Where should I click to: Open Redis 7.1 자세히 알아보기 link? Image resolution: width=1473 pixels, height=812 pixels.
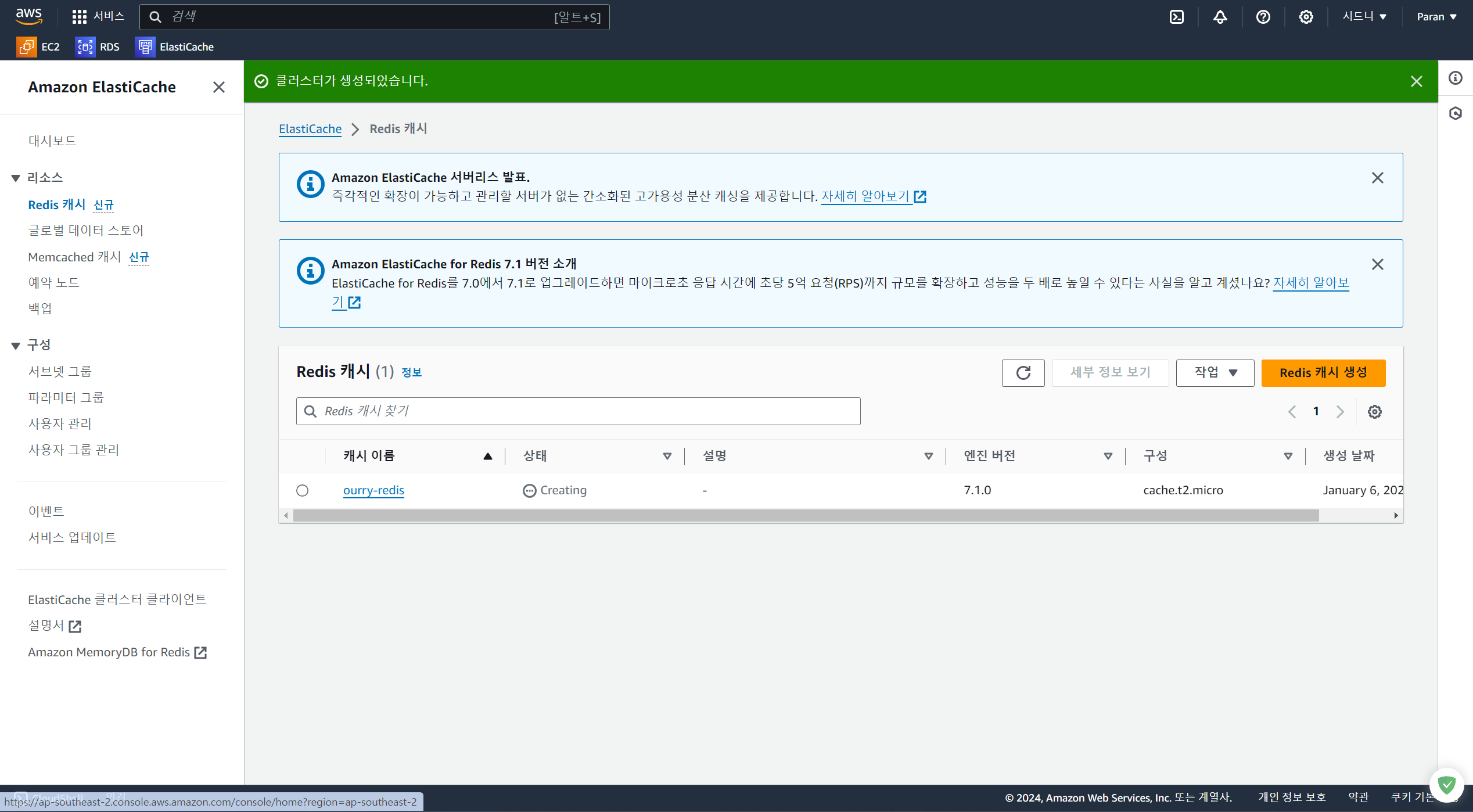coord(1310,283)
